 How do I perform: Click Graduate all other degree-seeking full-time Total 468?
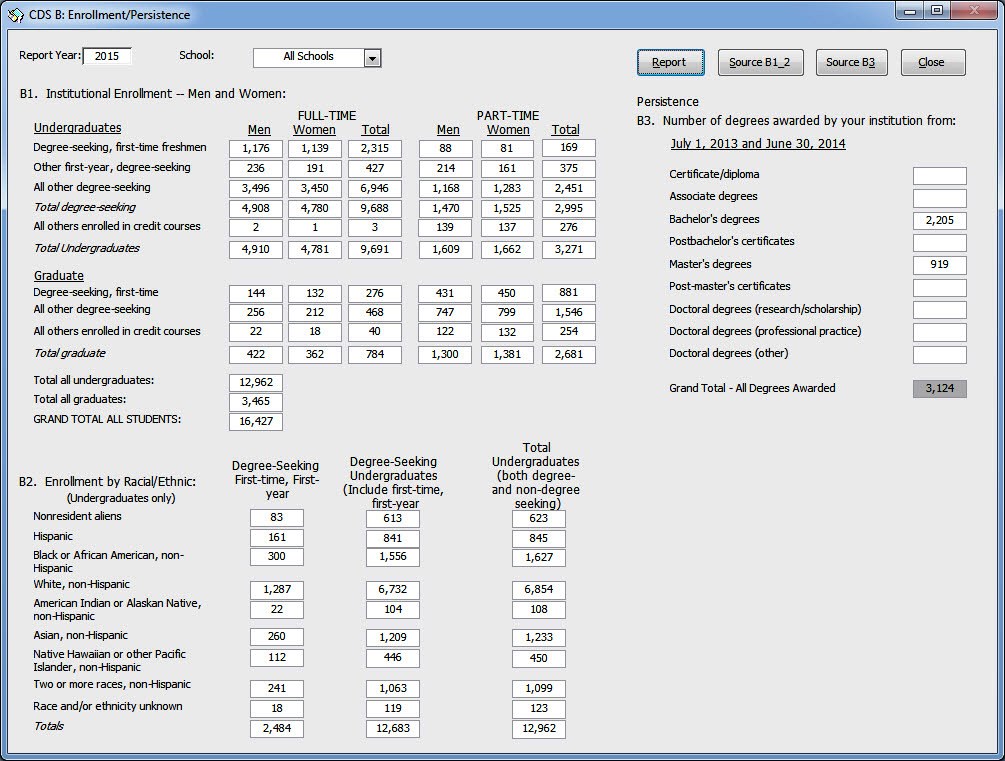375,313
